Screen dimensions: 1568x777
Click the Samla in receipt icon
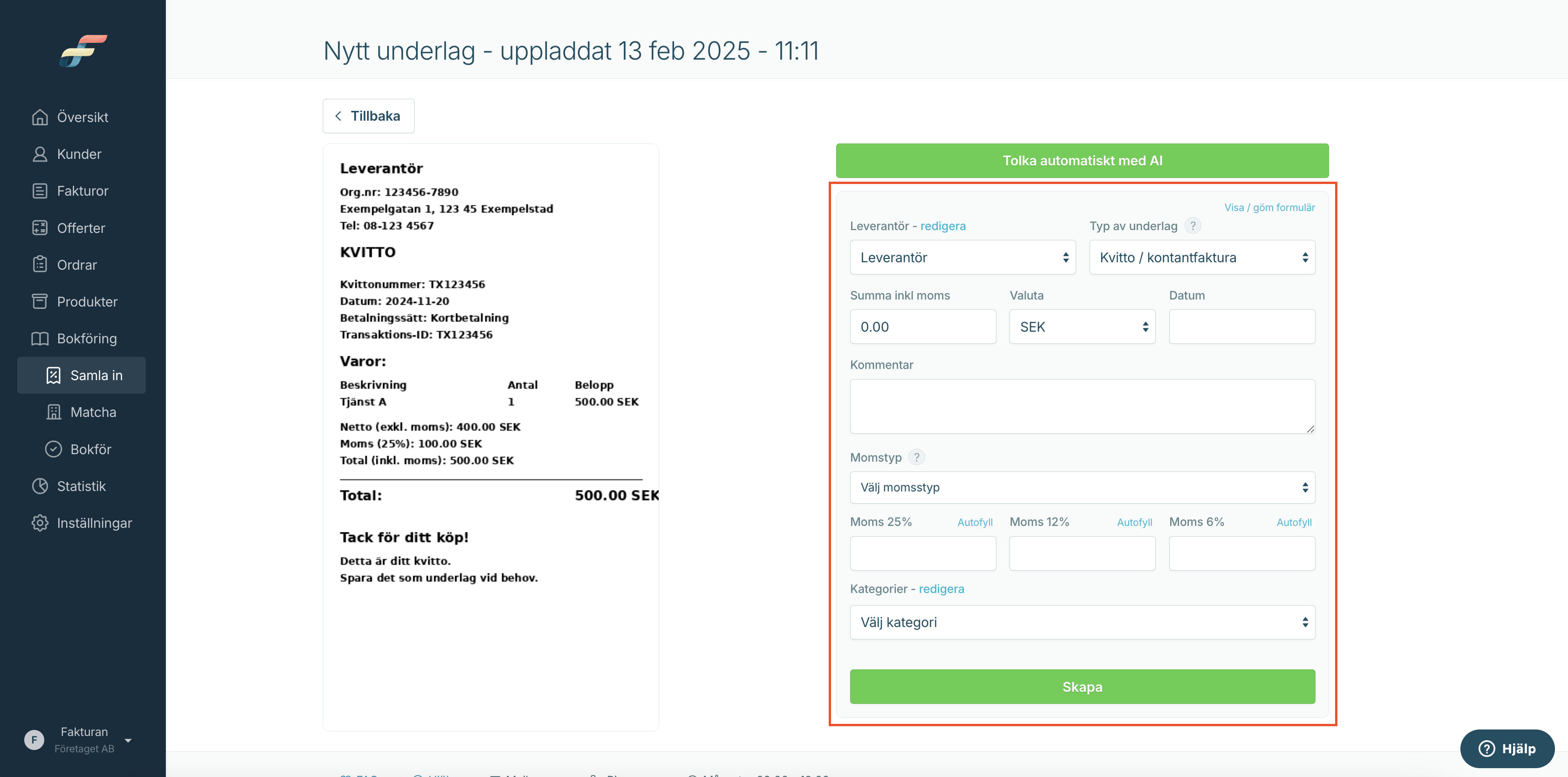point(54,375)
